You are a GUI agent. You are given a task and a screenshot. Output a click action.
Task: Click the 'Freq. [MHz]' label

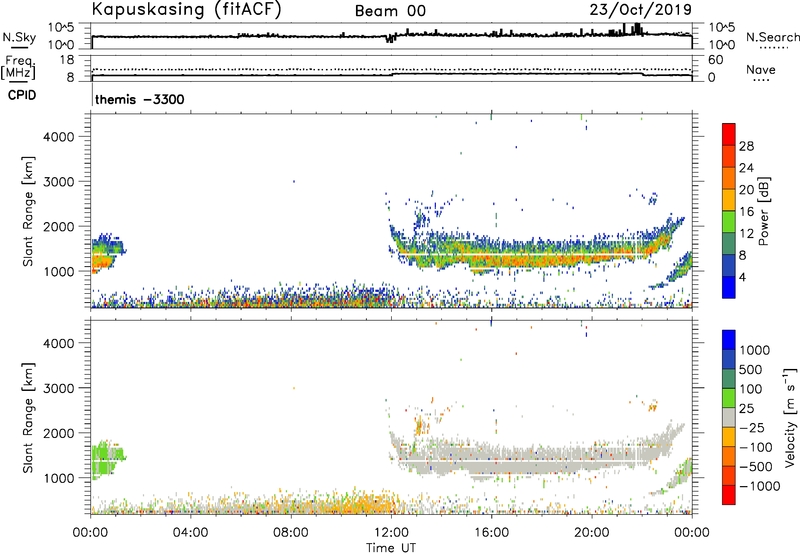click(20, 67)
